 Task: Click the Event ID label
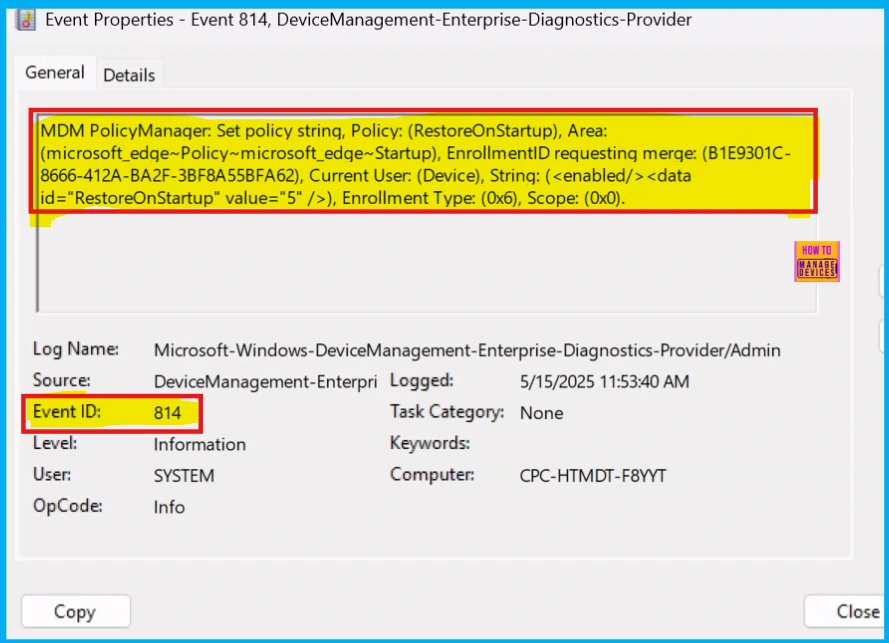pyautogui.click(x=67, y=412)
